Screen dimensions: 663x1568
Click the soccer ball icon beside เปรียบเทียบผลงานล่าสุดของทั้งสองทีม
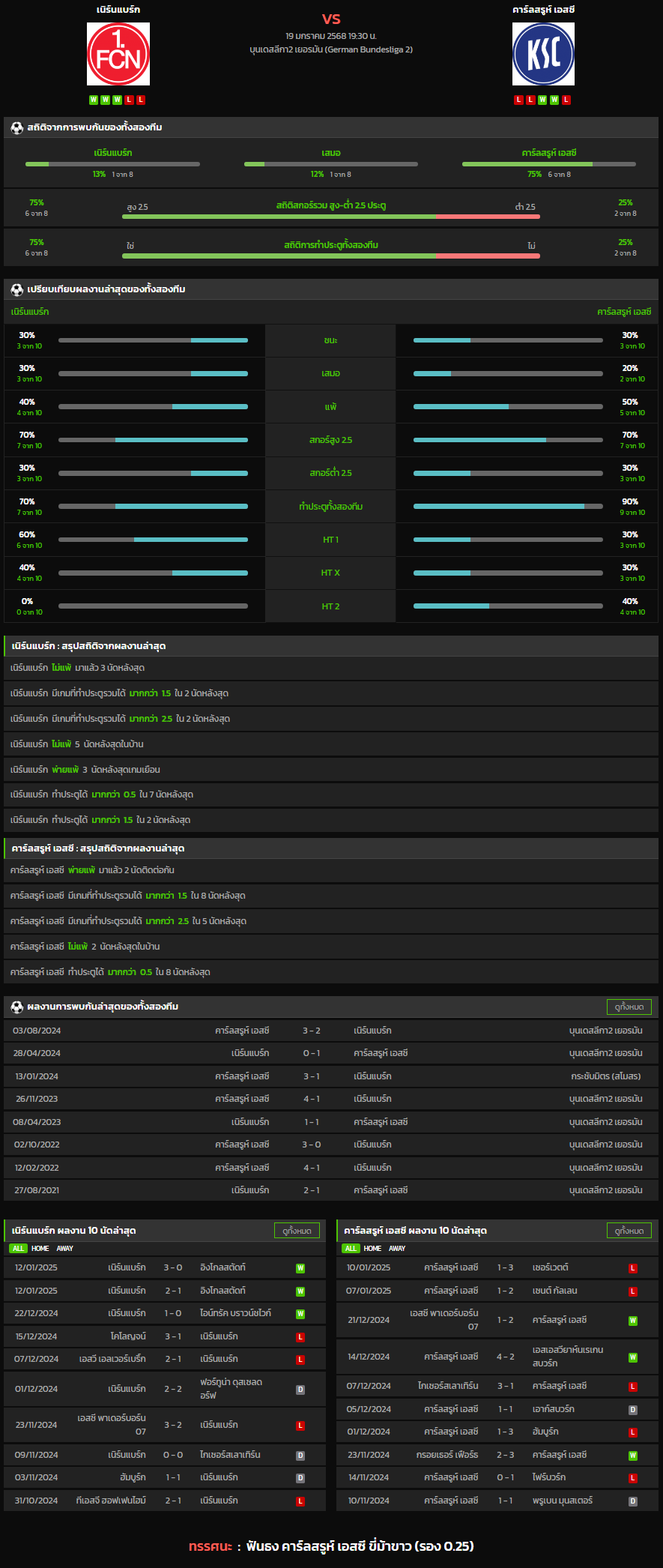pyautogui.click(x=17, y=289)
